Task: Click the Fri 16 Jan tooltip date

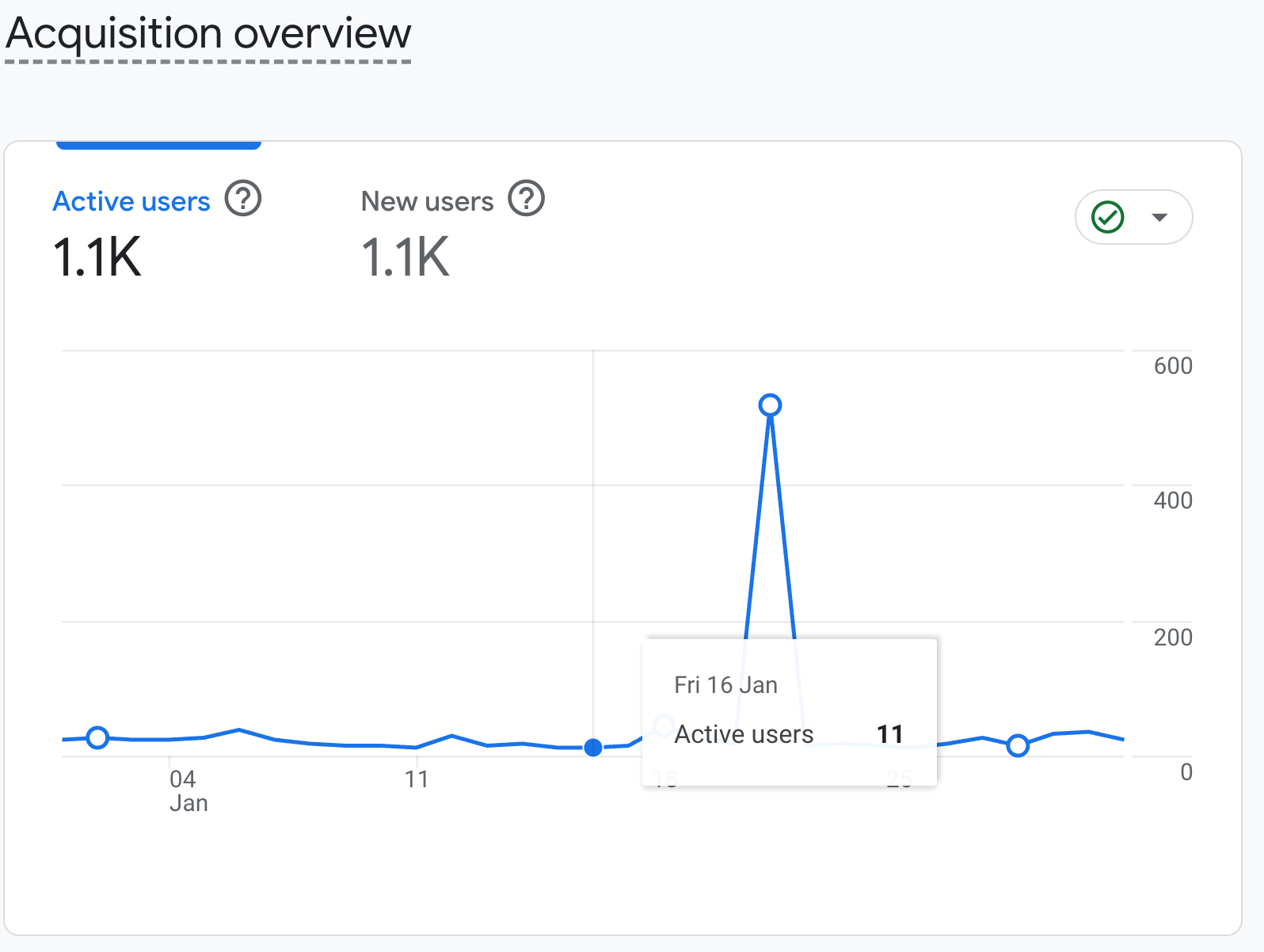Action: [725, 685]
